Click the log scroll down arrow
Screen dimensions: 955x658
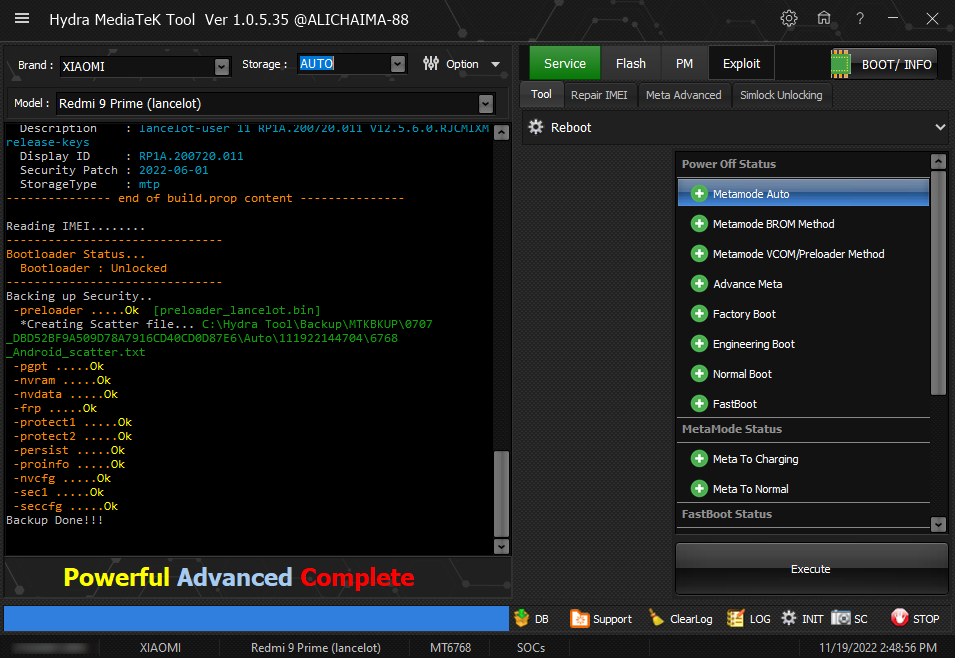pyautogui.click(x=501, y=547)
